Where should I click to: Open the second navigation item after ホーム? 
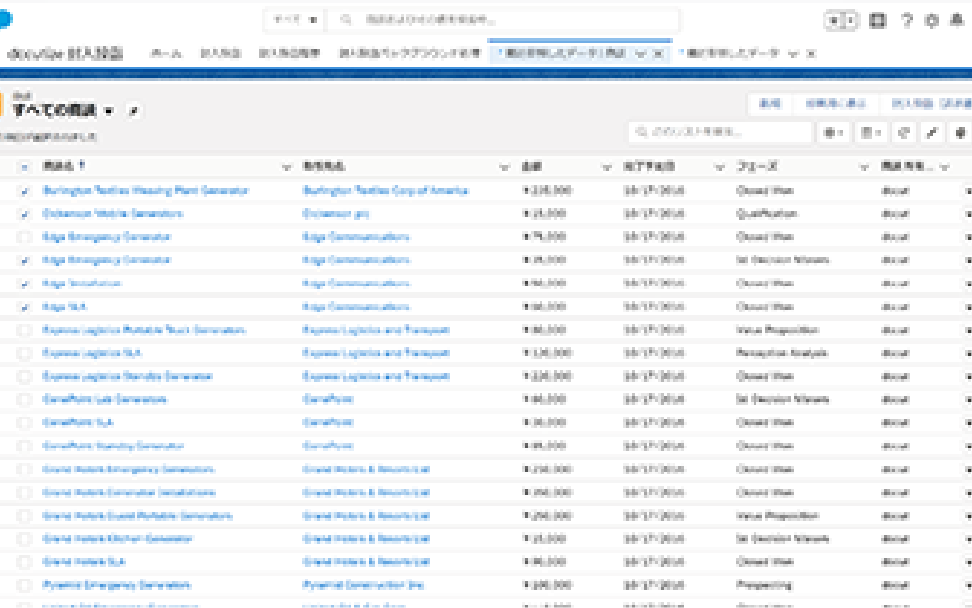point(221,54)
